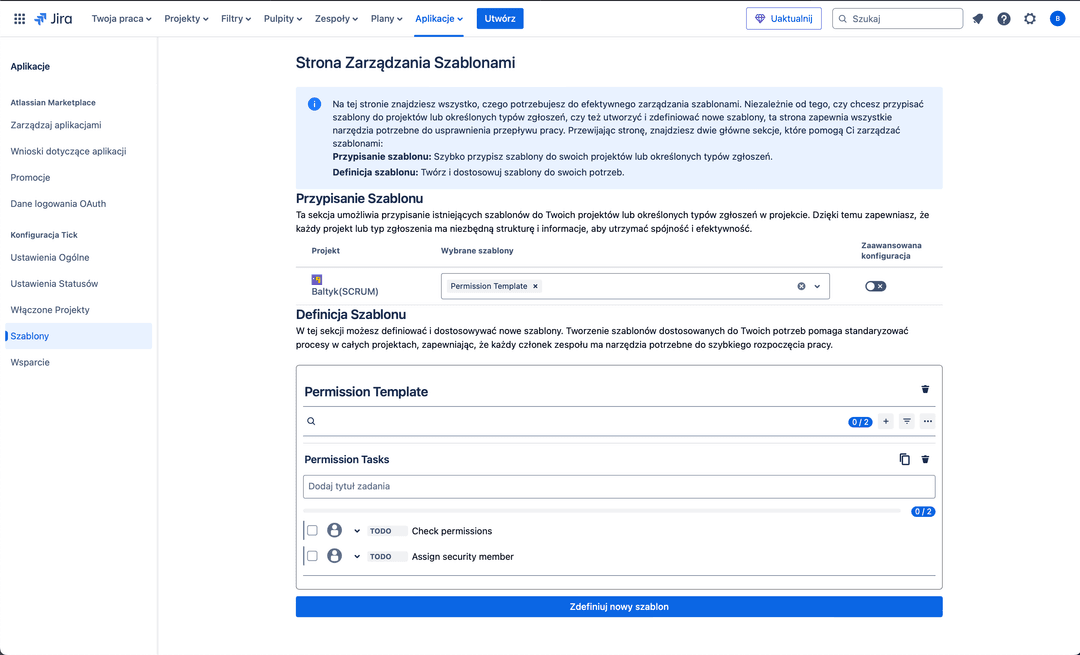Go to Zarządzaj aplikacjami
The width and height of the screenshot is (1080, 655).
(x=56, y=125)
